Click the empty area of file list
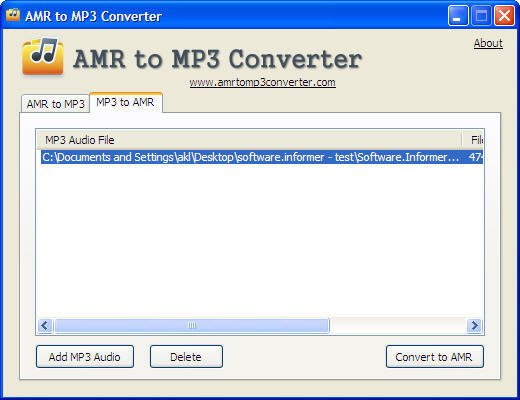 pos(260,240)
